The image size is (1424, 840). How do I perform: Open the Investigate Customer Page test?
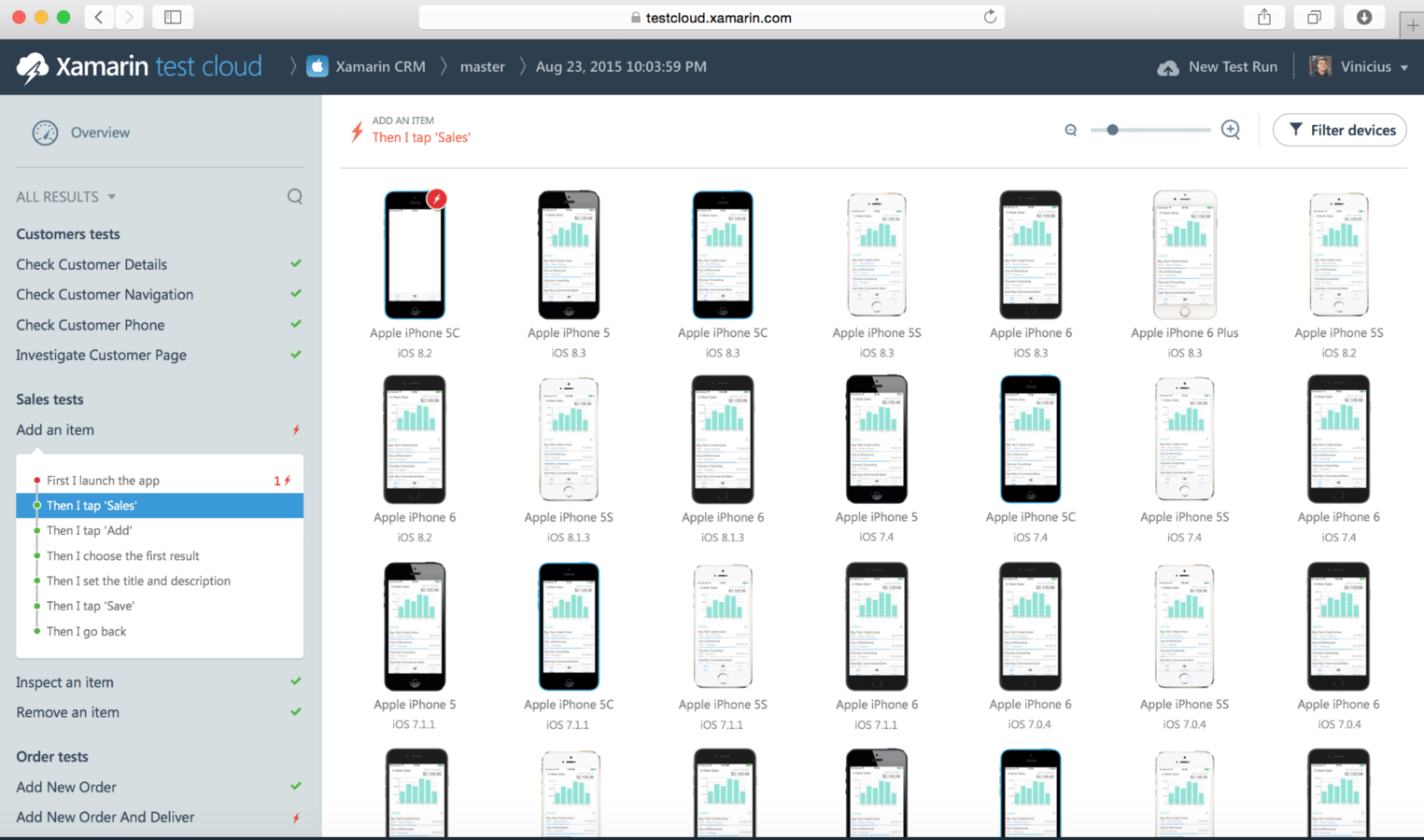tap(101, 355)
